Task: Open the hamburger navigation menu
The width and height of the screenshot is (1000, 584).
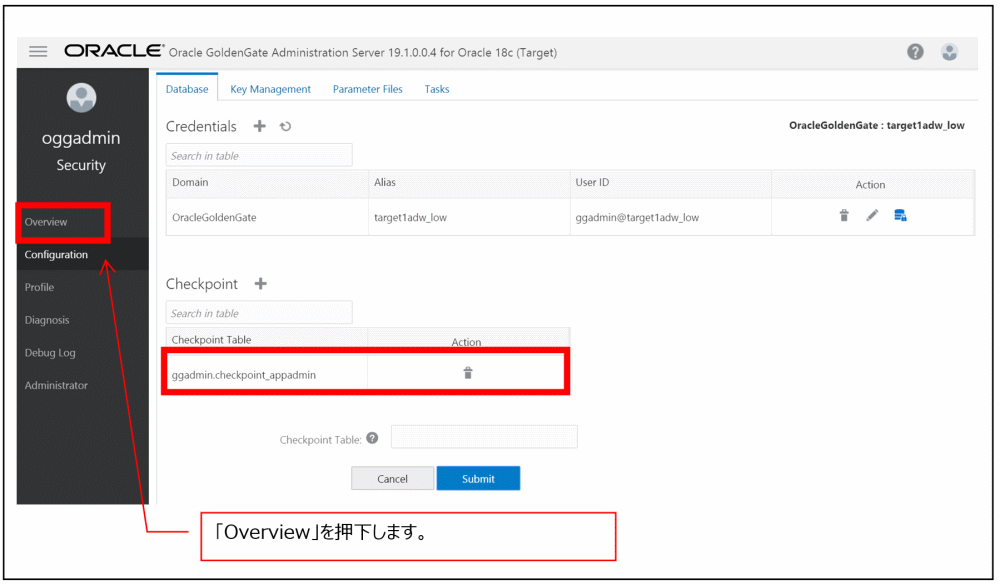Action: 38,51
